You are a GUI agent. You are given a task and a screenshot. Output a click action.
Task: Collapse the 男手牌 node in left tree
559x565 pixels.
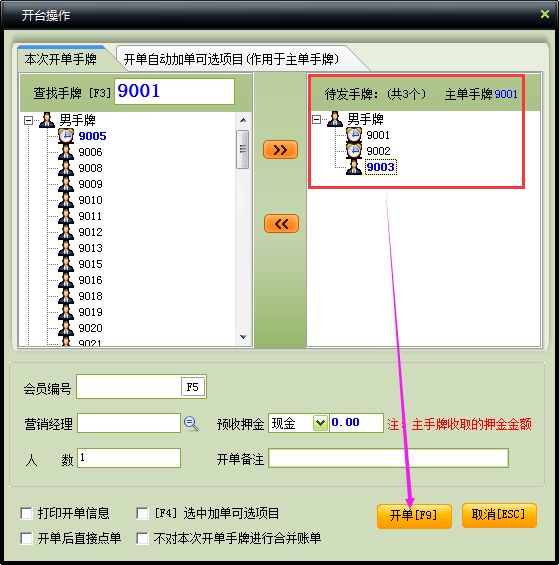pos(28,120)
